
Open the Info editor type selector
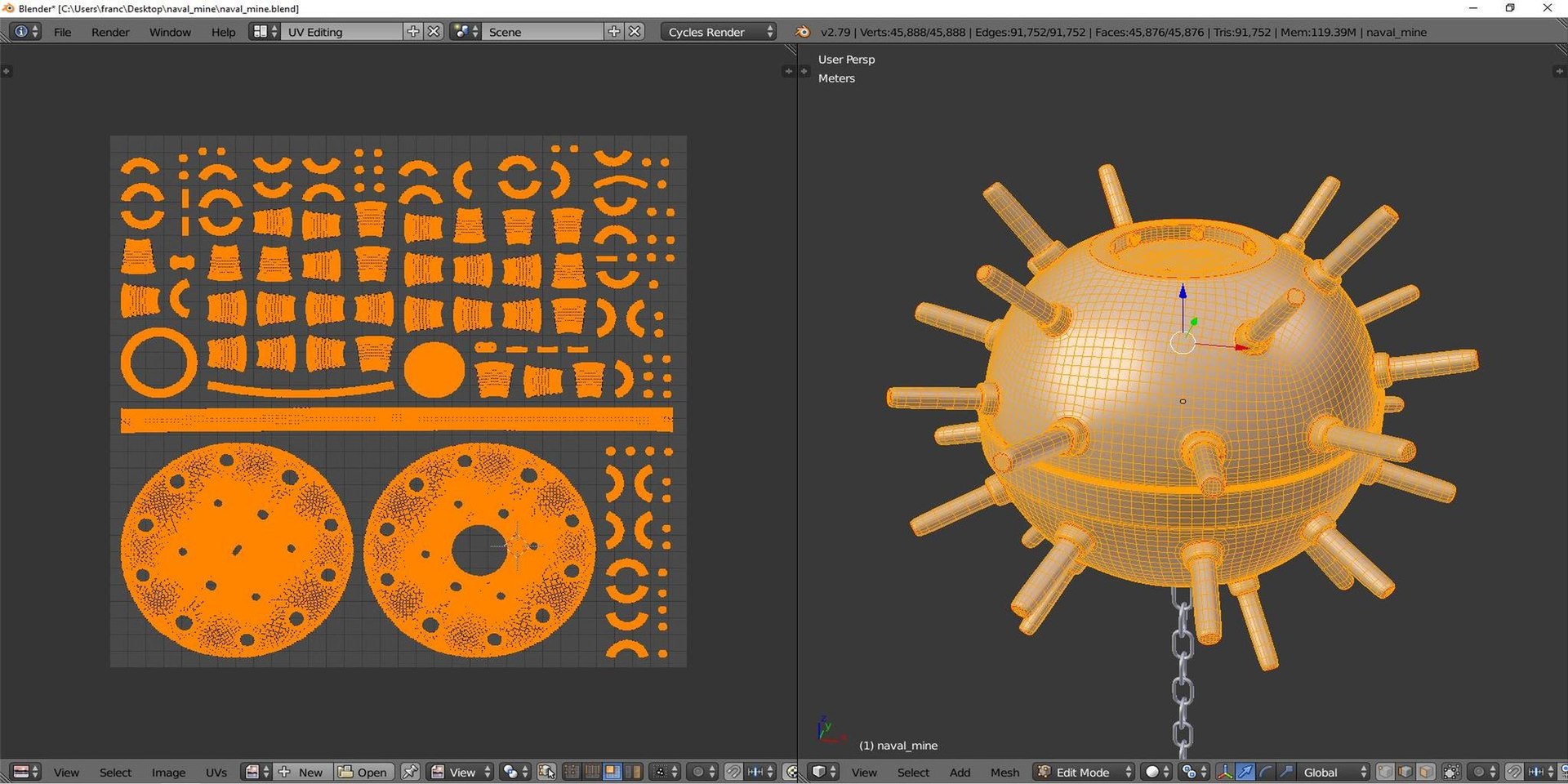pyautogui.click(x=24, y=32)
